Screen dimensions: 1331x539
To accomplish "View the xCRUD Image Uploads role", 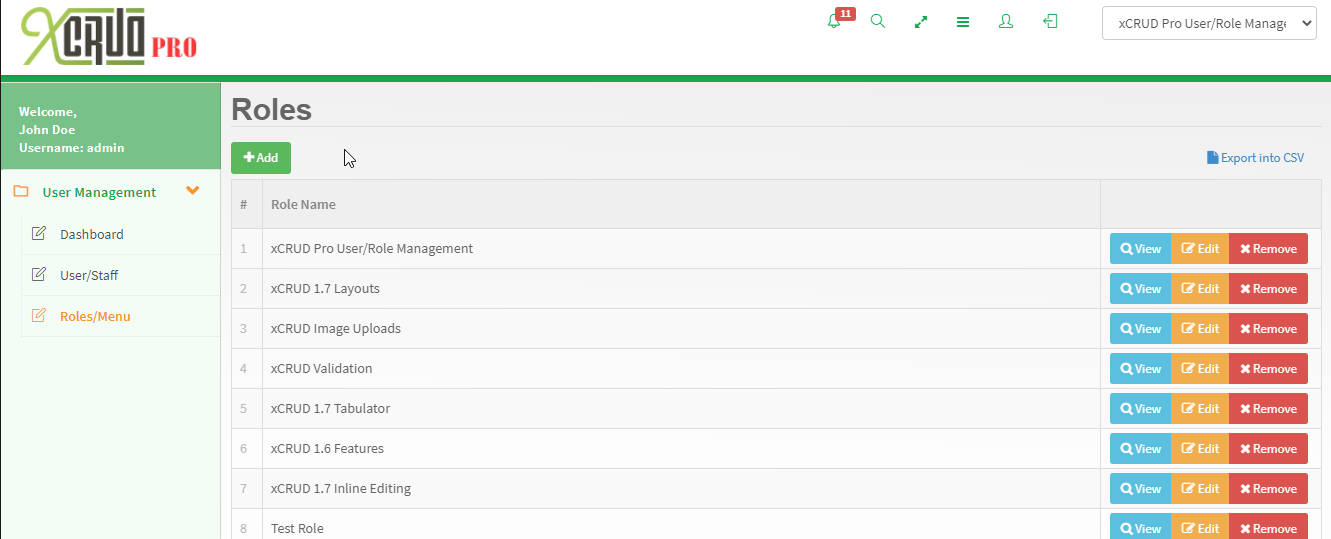I will tap(1140, 329).
